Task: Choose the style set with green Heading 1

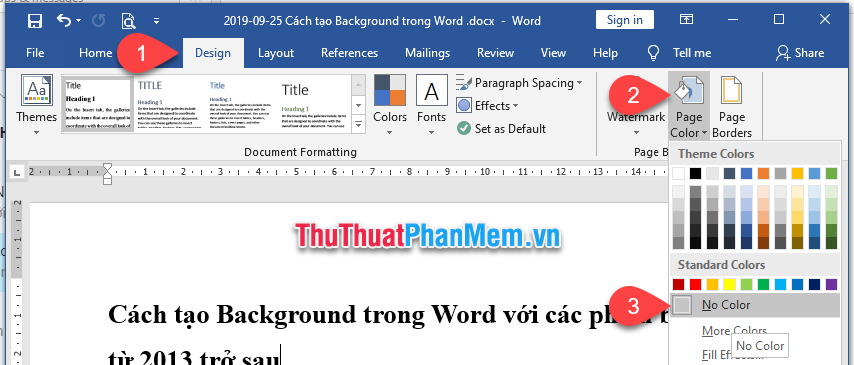Action: click(314, 105)
